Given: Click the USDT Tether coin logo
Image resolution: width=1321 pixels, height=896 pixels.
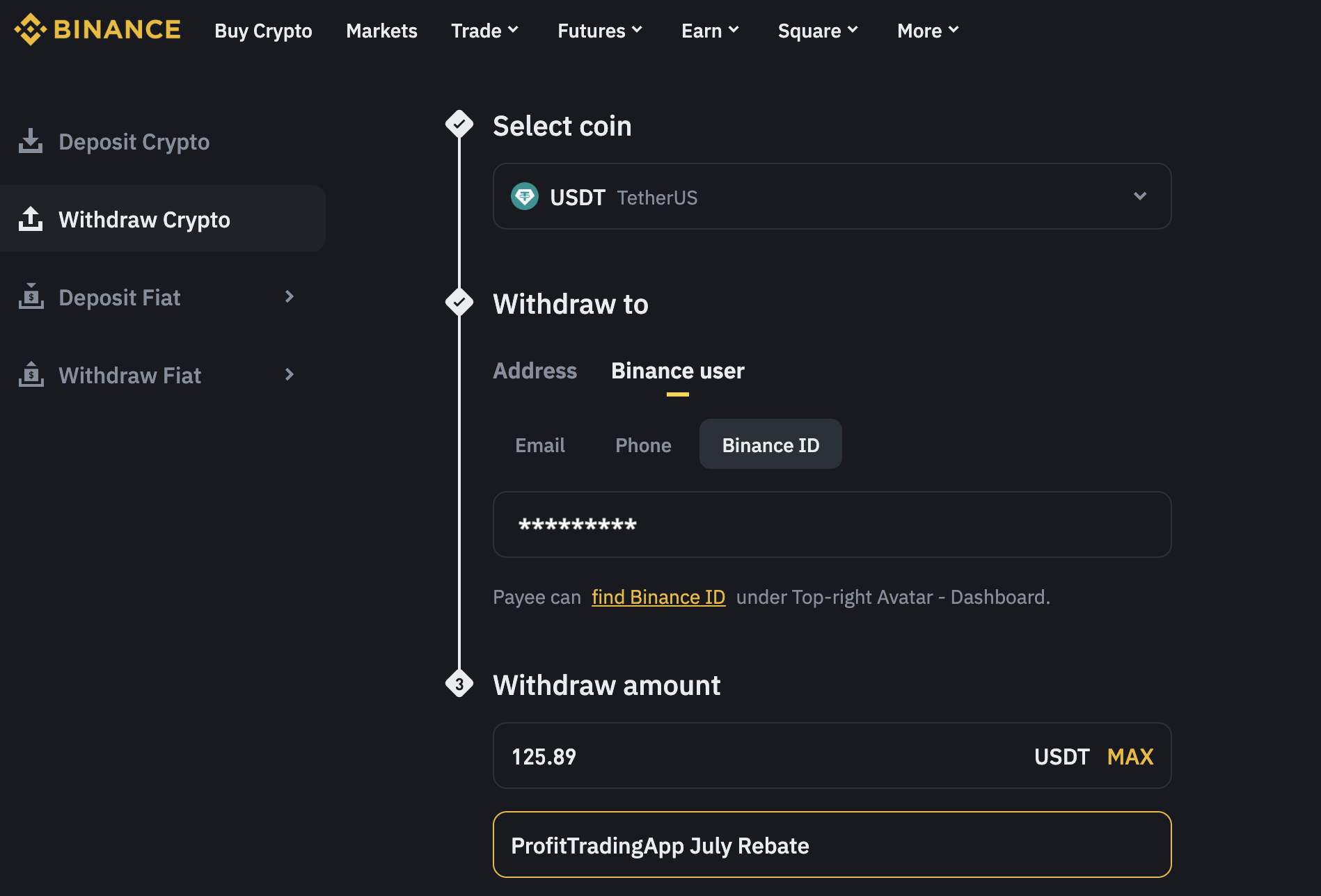Looking at the screenshot, I should (x=524, y=197).
